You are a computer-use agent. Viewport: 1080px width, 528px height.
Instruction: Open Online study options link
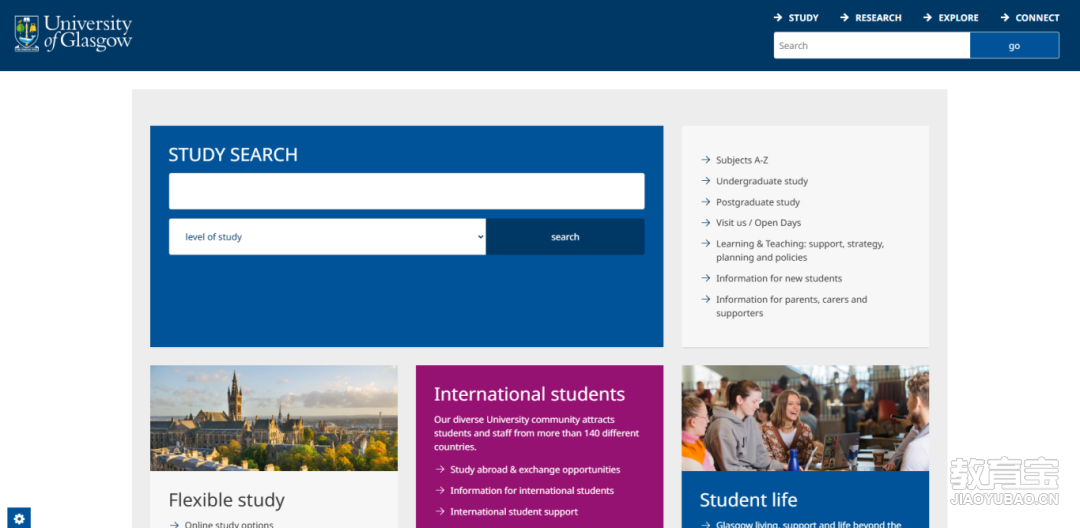229,525
